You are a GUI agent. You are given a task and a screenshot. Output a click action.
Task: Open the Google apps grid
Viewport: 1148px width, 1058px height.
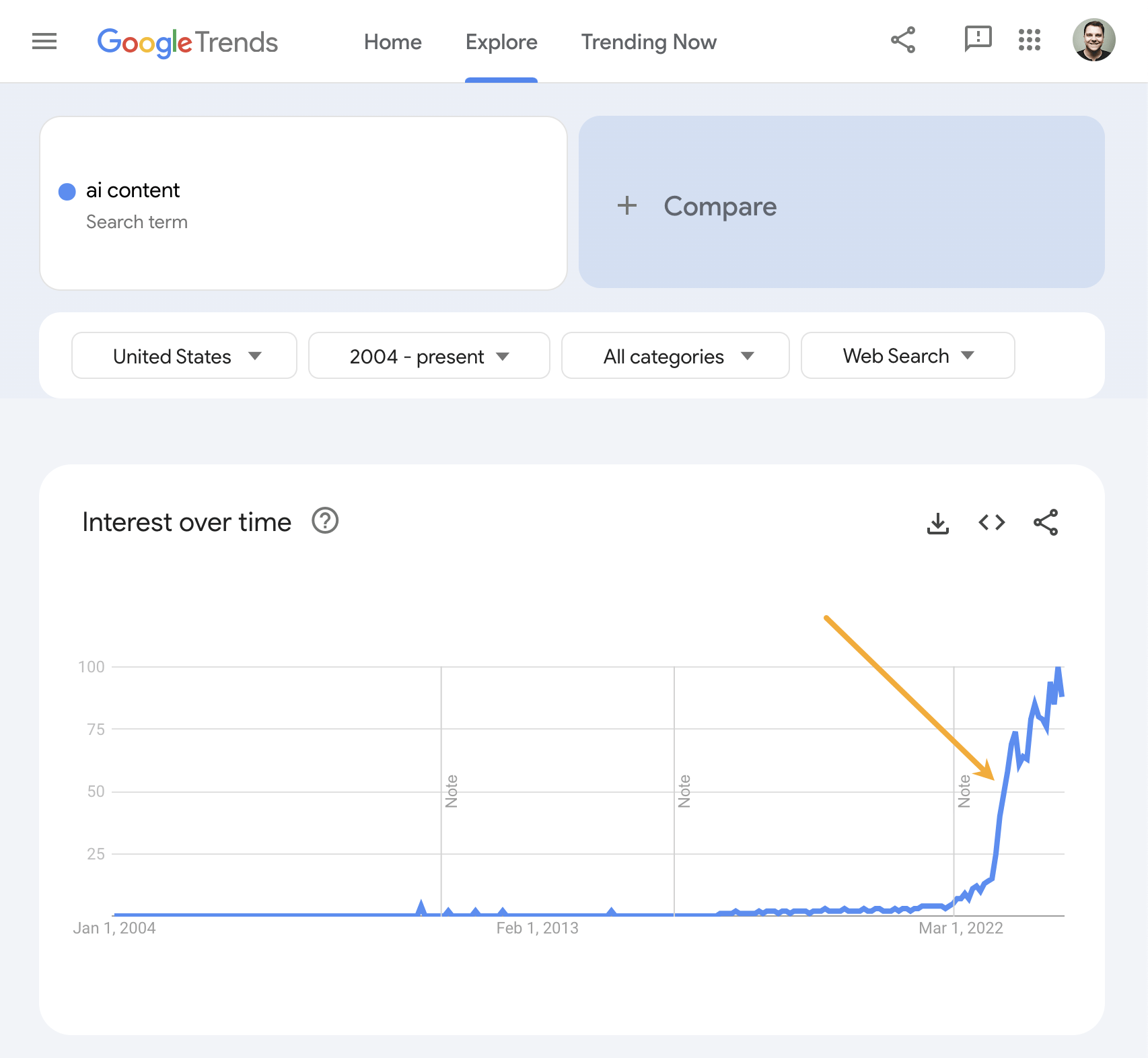coord(1031,40)
